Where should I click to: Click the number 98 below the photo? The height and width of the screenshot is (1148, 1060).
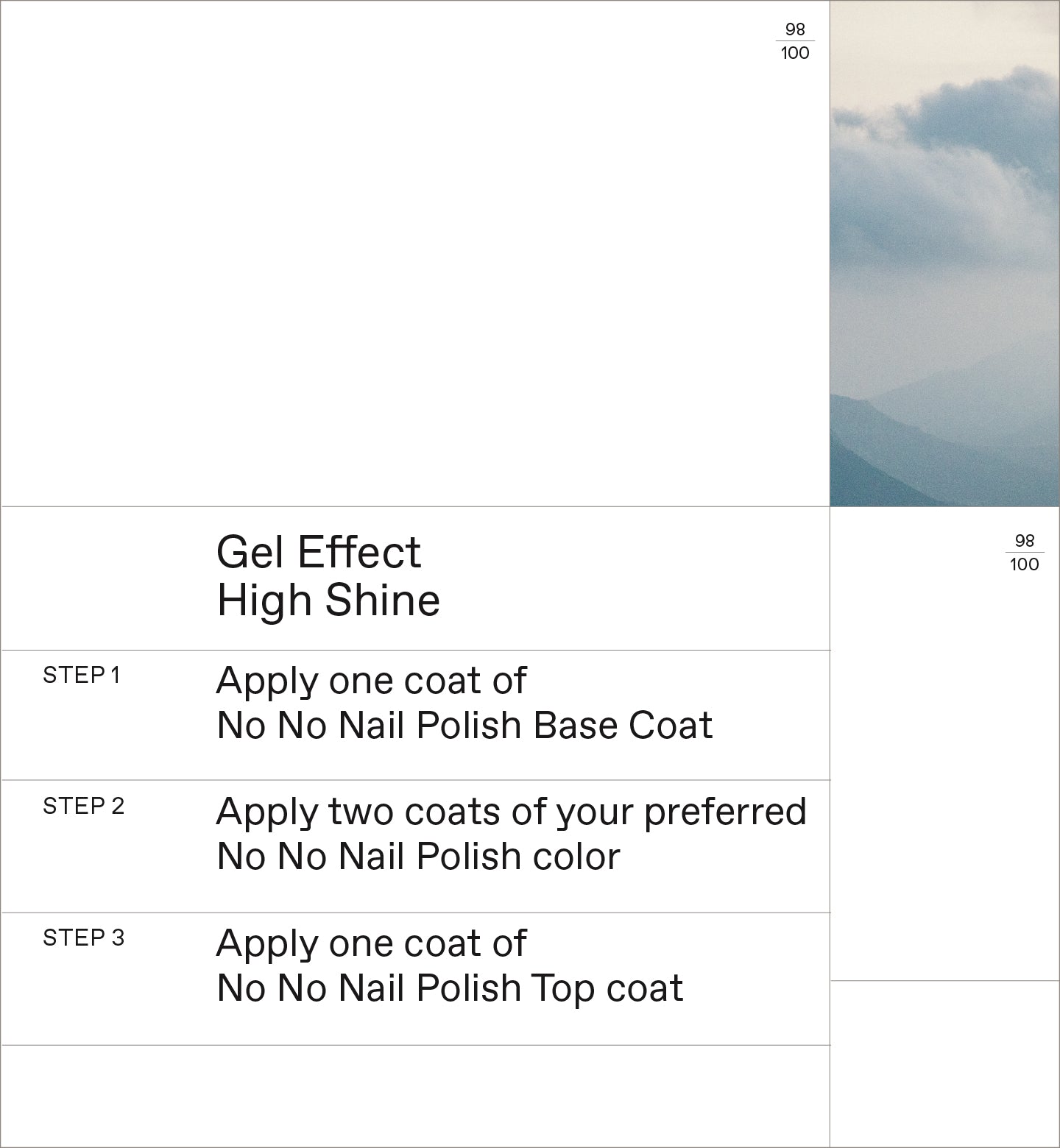click(x=1025, y=541)
